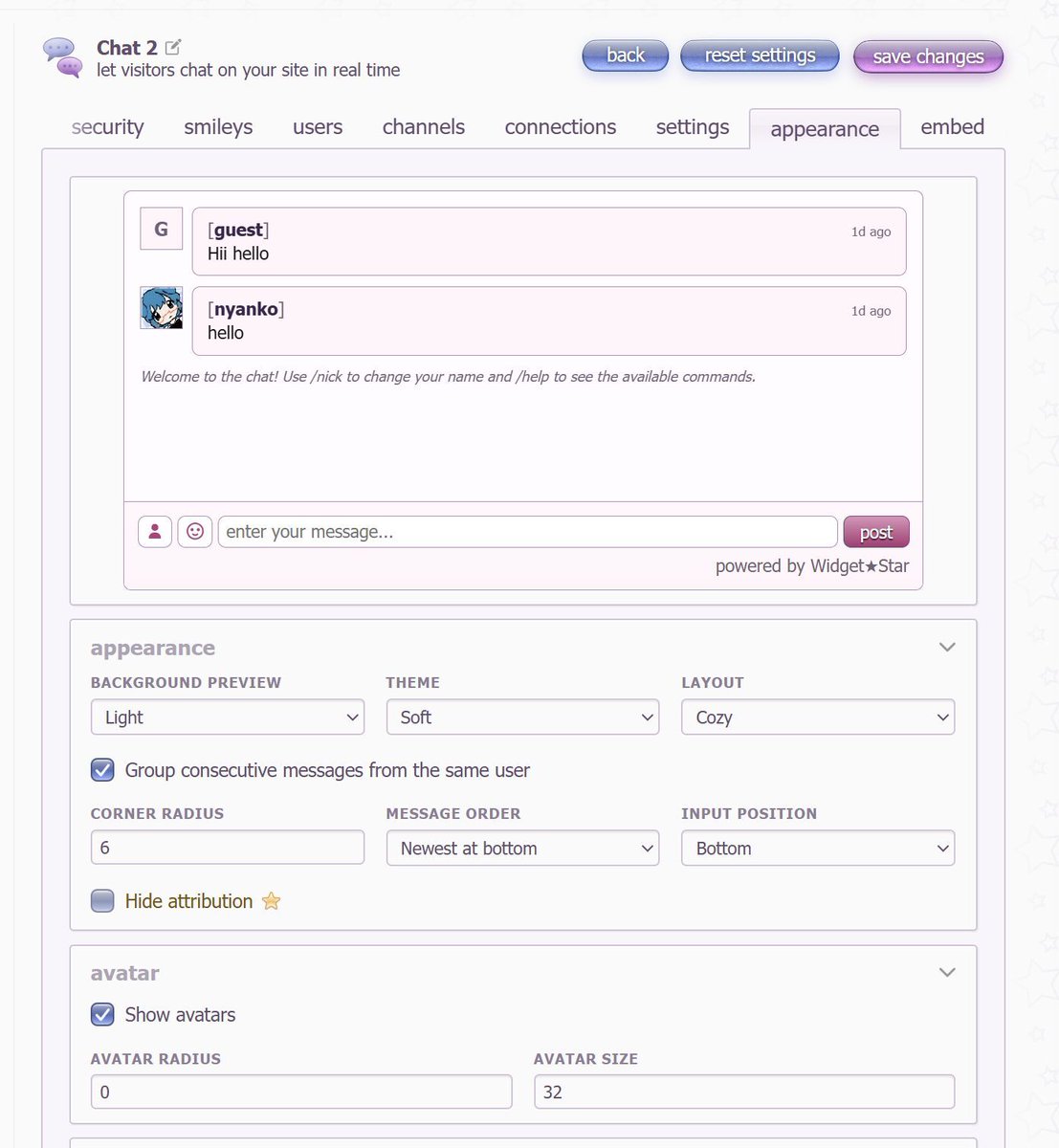
Task: Click the 'appearance' section heading
Action: click(153, 649)
